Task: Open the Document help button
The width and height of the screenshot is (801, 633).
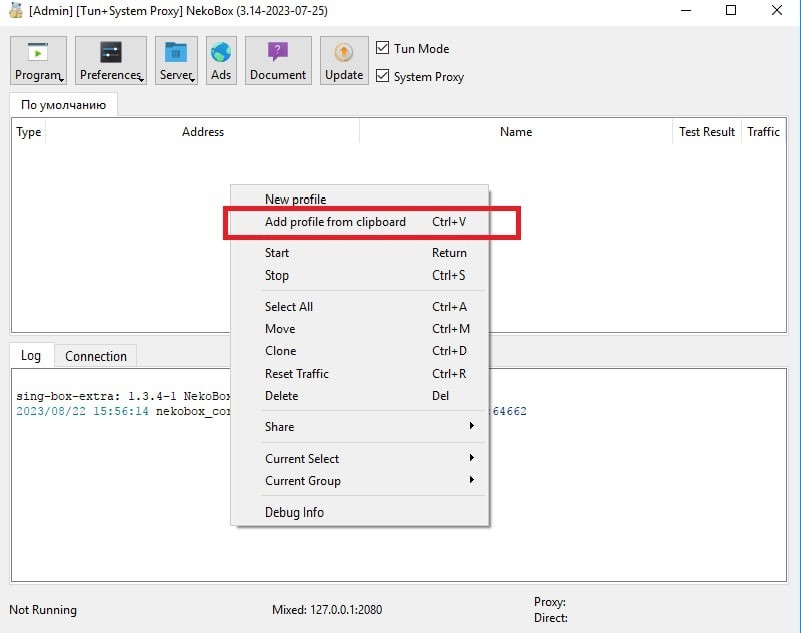Action: pos(278,61)
